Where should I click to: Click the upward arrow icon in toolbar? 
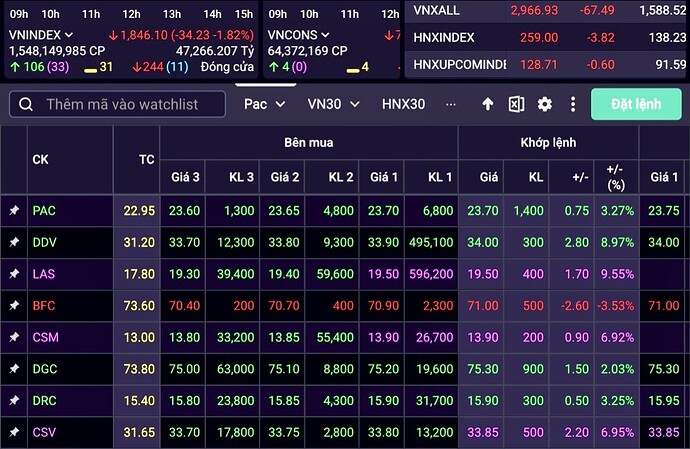[488, 104]
